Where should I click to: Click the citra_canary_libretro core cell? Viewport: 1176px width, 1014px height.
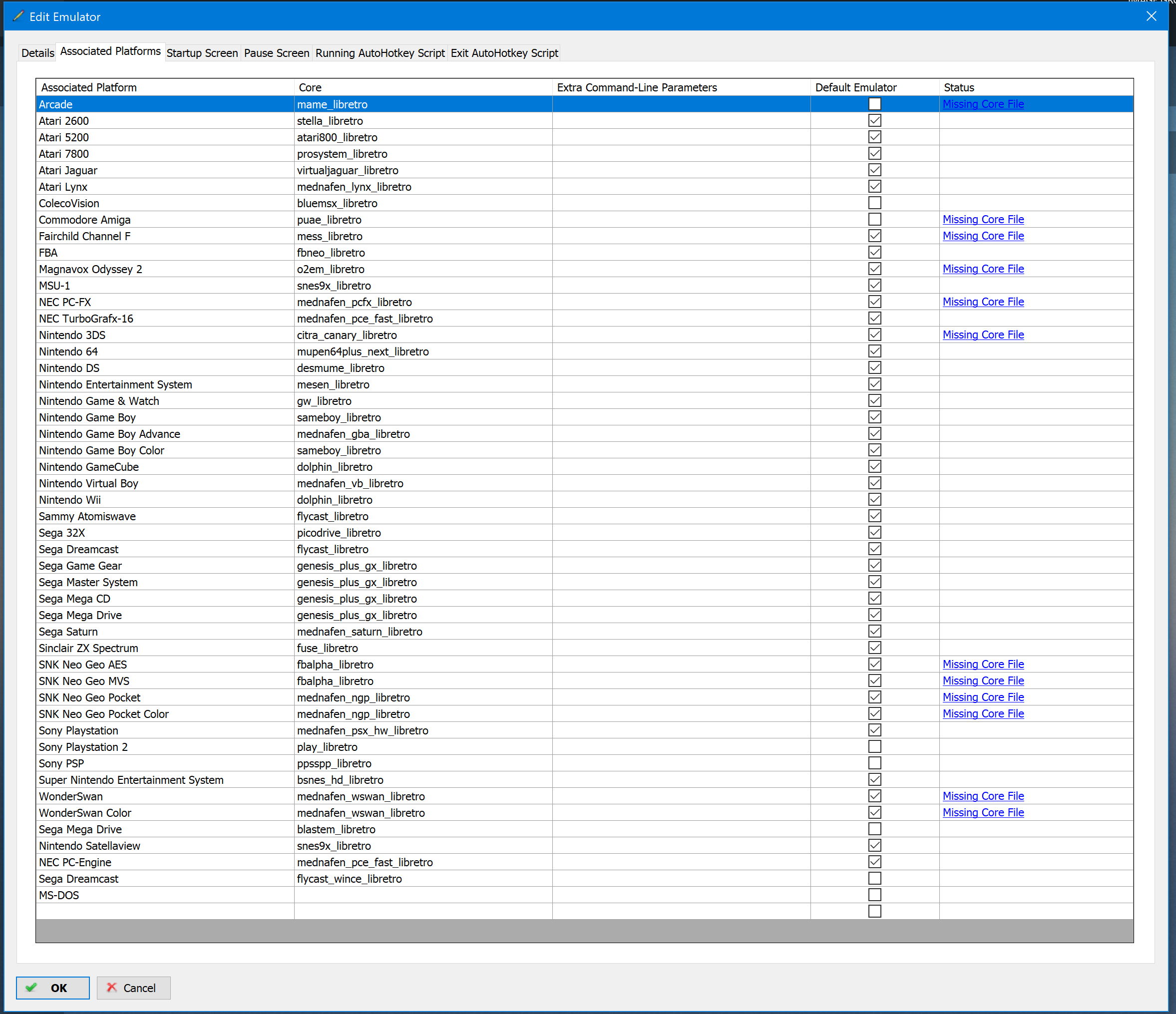pos(423,335)
